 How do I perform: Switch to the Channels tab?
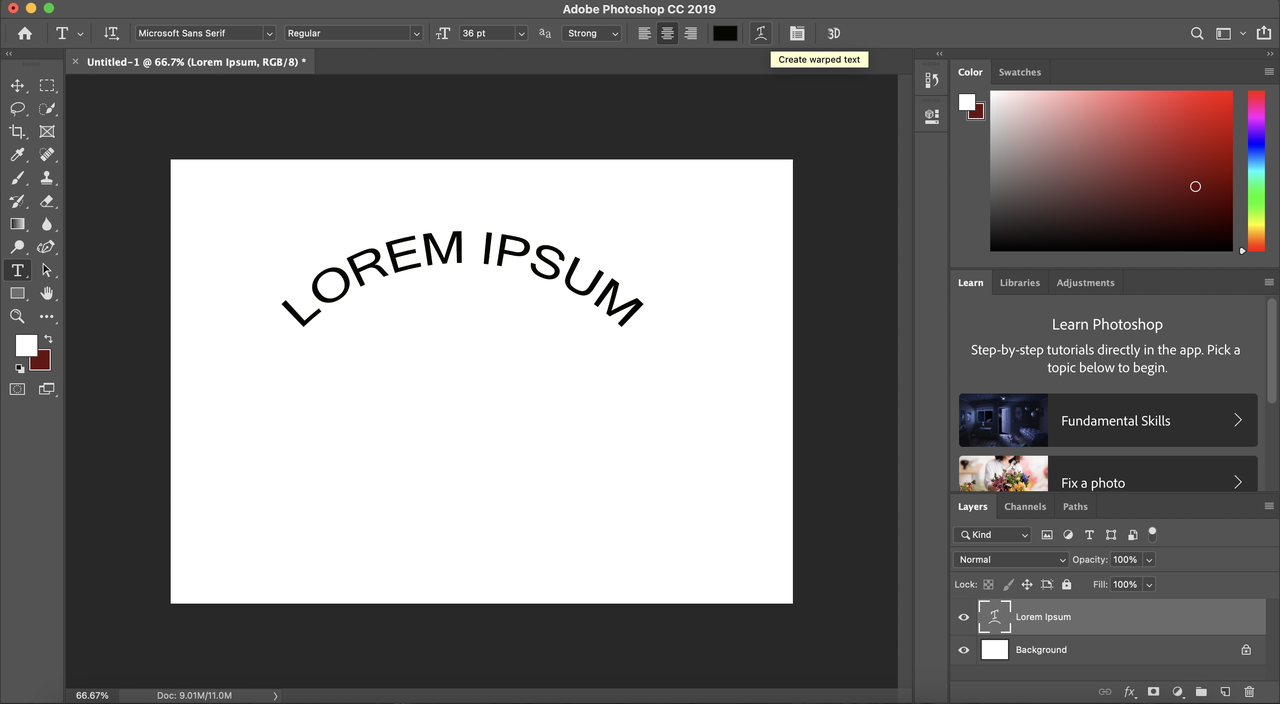1024,507
